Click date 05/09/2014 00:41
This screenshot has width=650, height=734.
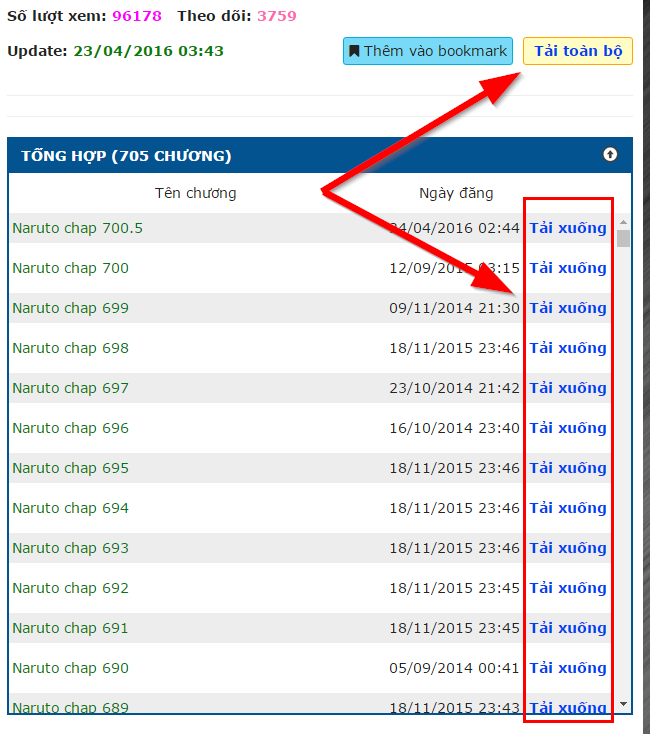[x=454, y=668]
